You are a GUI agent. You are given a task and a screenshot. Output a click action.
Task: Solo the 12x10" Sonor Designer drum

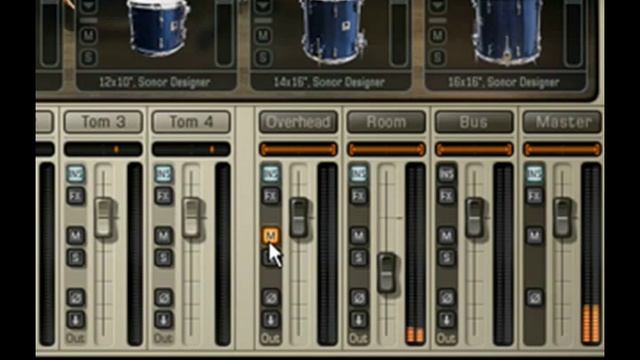pyautogui.click(x=89, y=57)
